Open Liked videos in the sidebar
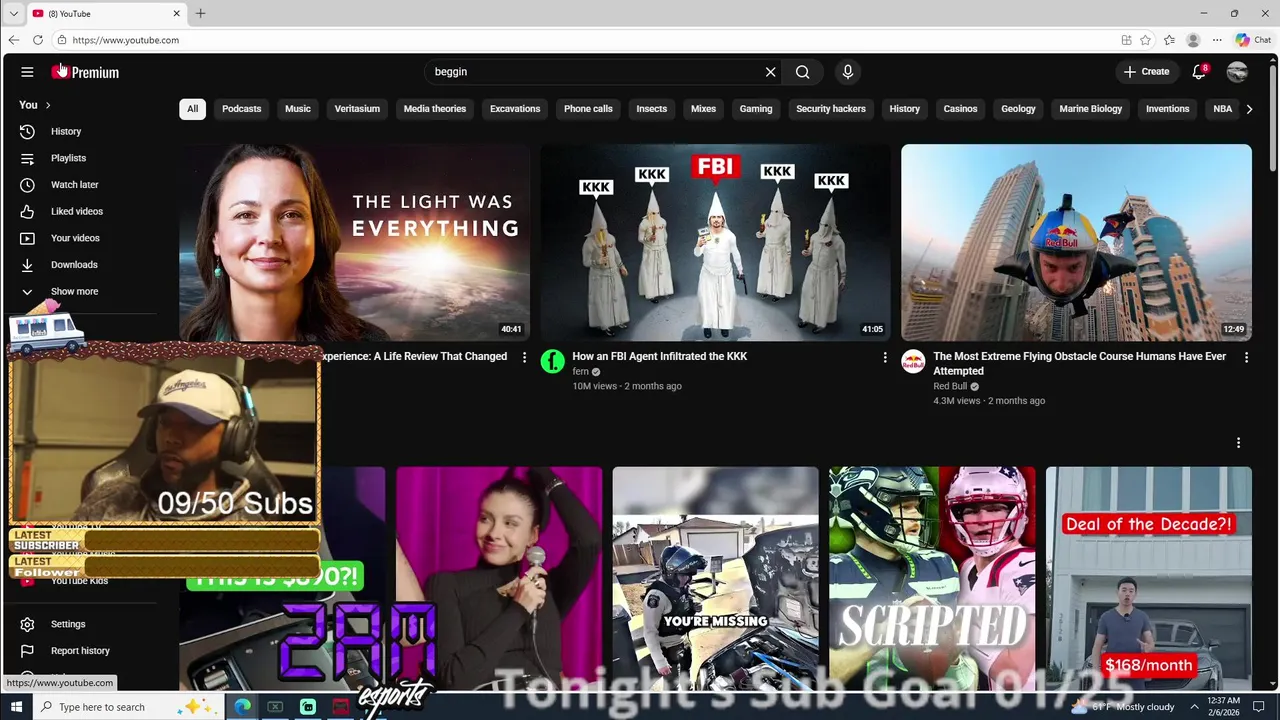This screenshot has width=1280, height=720. click(x=76, y=211)
